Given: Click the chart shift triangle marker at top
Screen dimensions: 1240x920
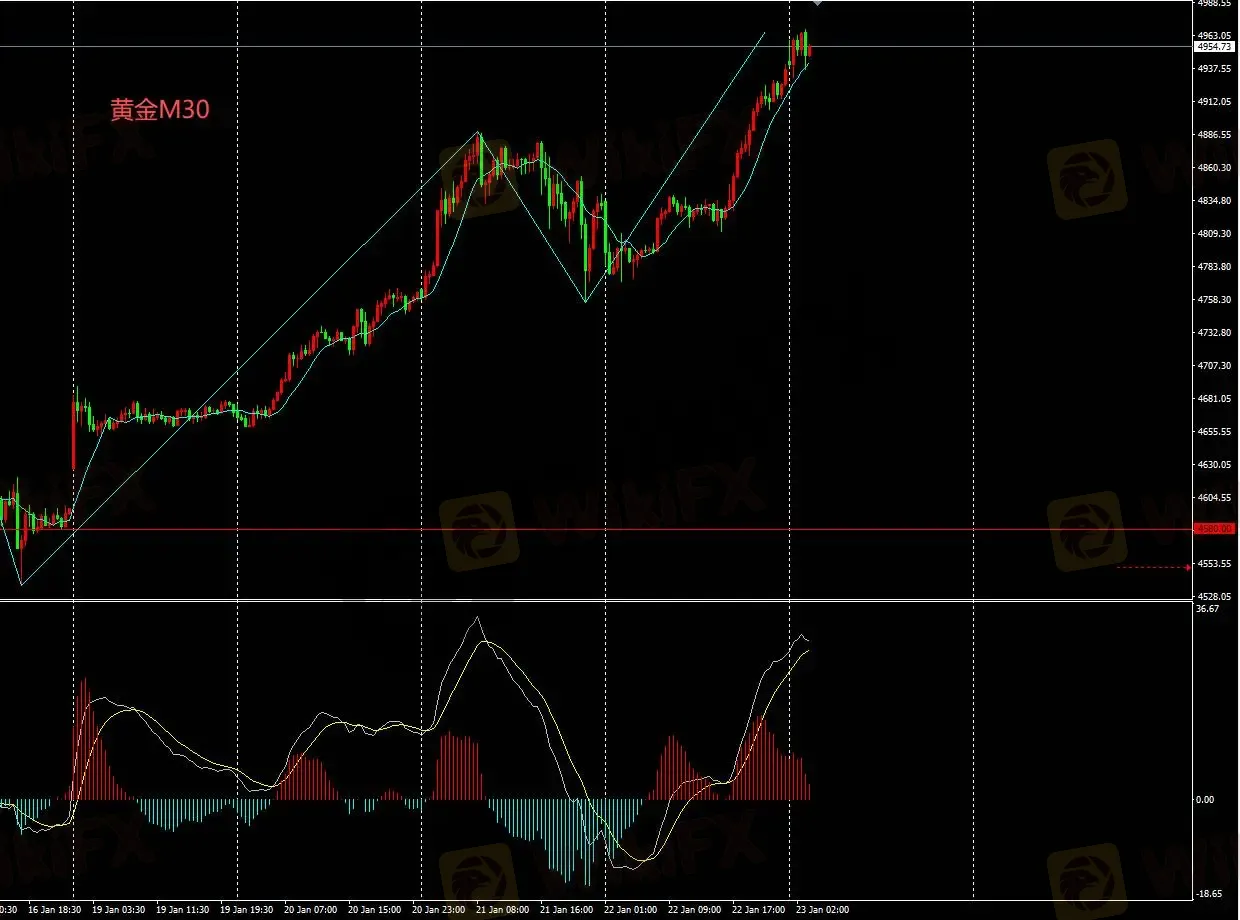Looking at the screenshot, I should [x=817, y=4].
